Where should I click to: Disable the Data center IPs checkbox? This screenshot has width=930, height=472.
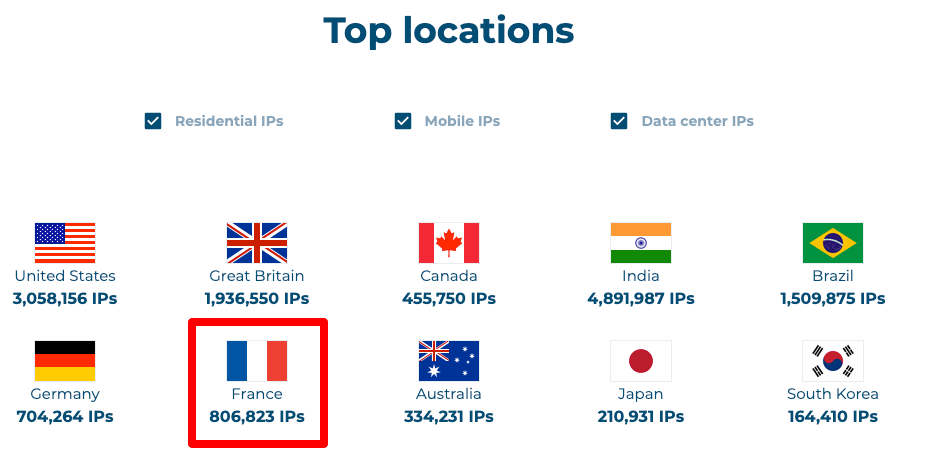[620, 121]
